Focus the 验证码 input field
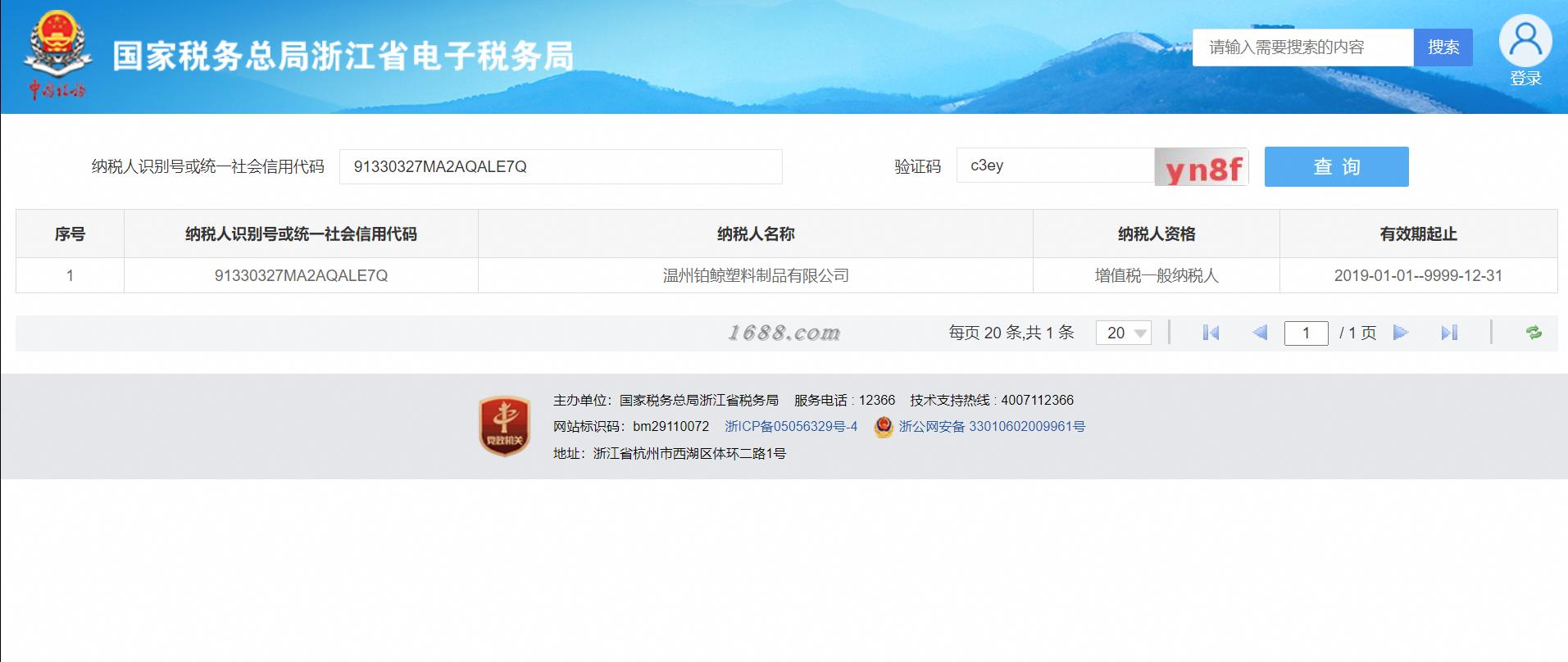Viewport: 1568px width, 662px height. point(1056,165)
